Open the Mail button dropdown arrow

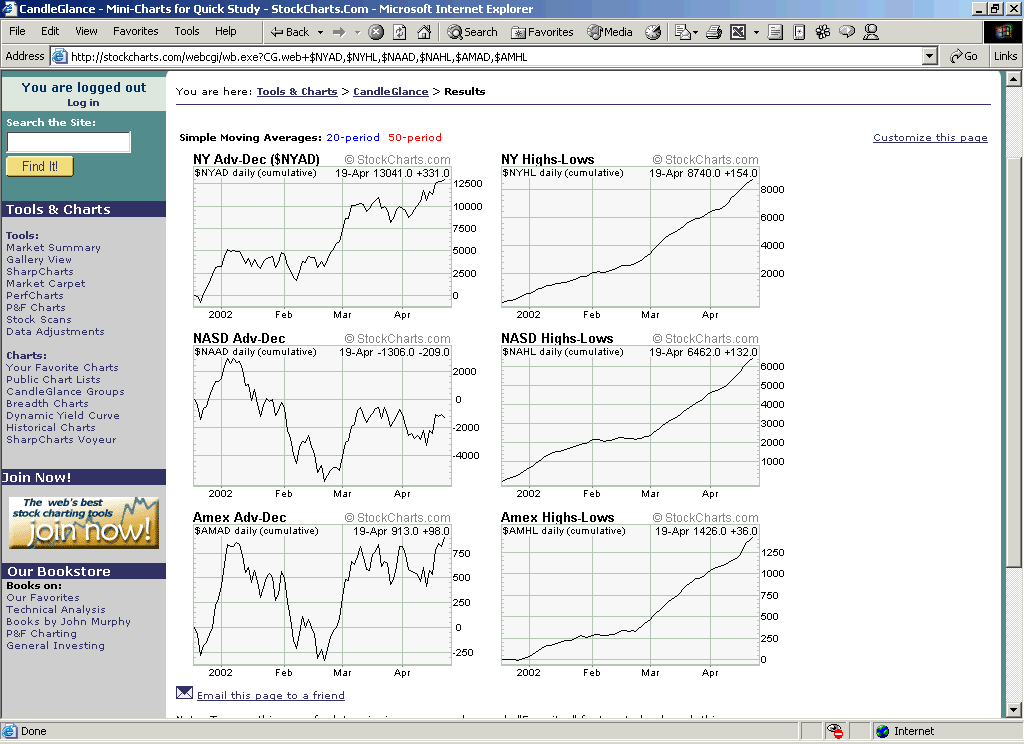696,32
